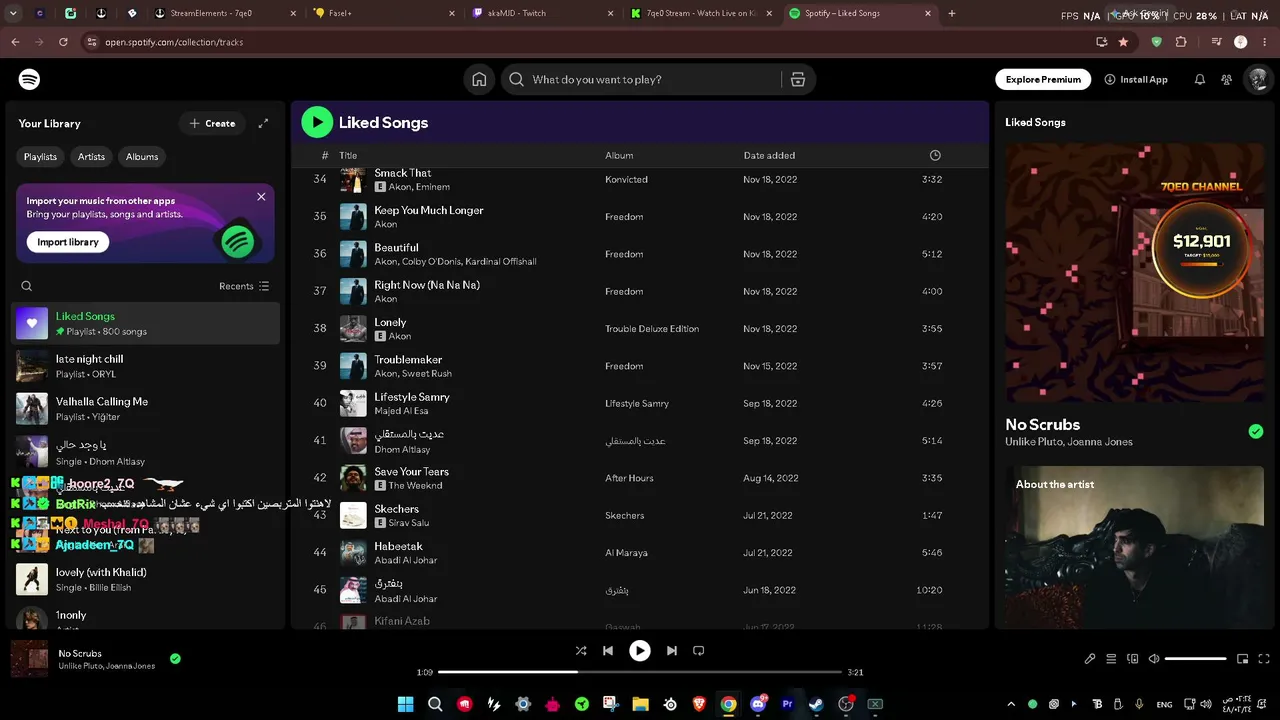The height and width of the screenshot is (720, 1280).
Task: Open the late night chill playlist
Action: point(146,366)
